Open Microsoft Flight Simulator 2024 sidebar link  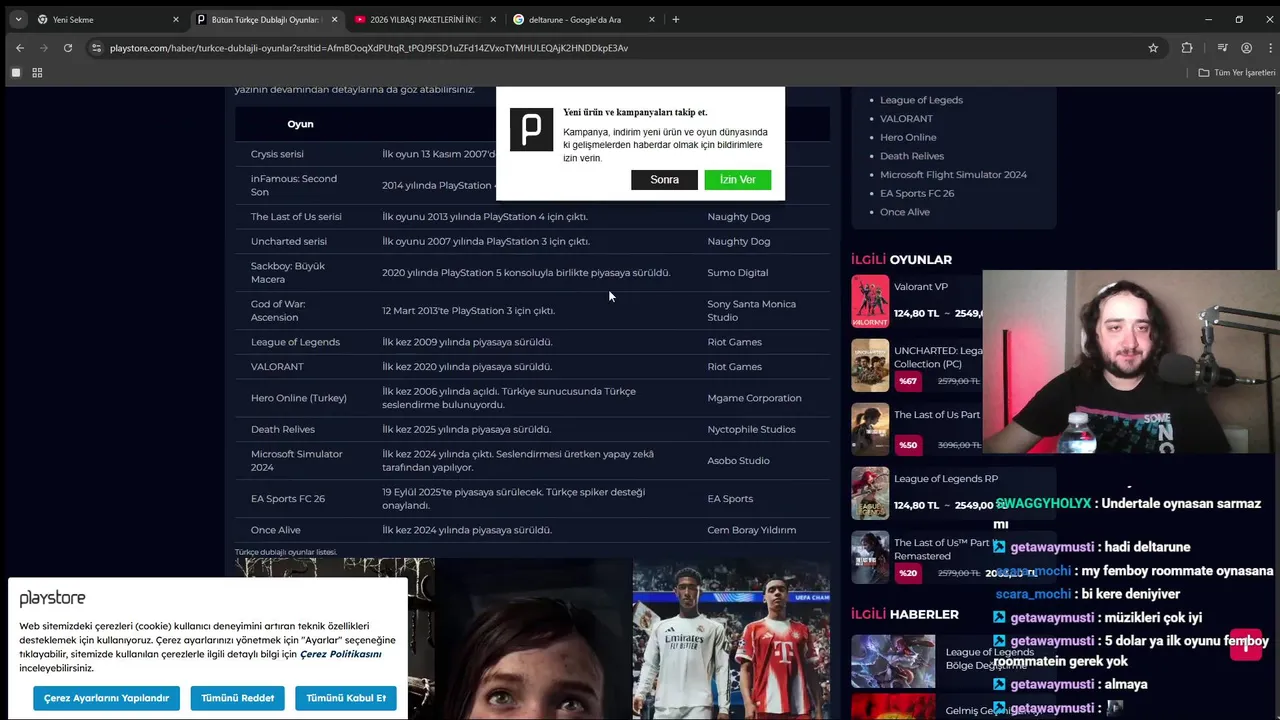953,174
